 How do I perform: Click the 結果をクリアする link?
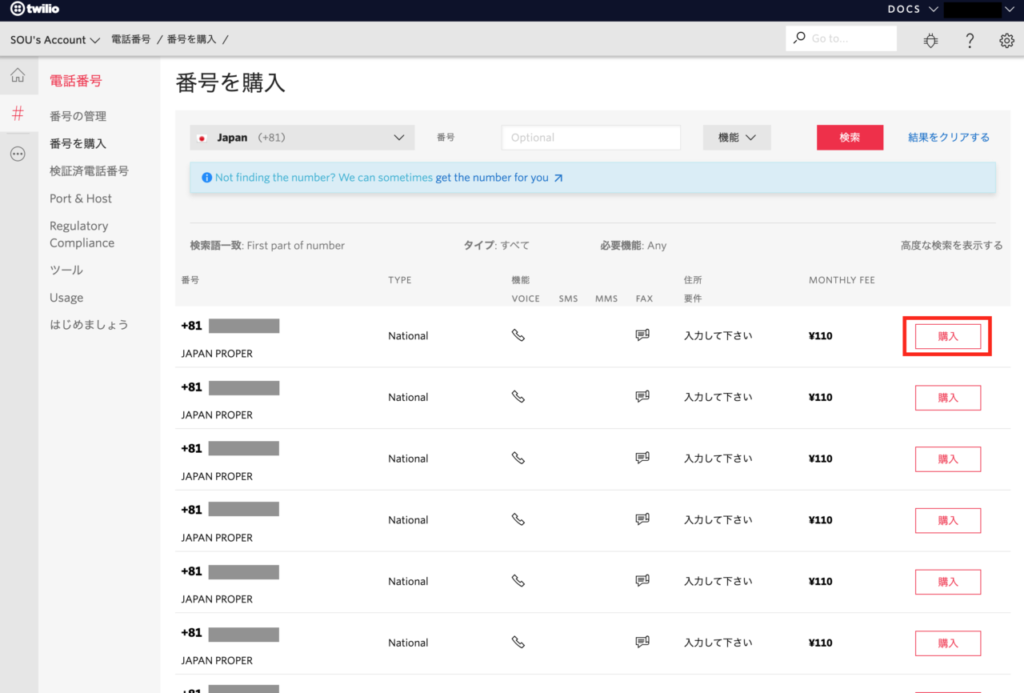tap(948, 138)
